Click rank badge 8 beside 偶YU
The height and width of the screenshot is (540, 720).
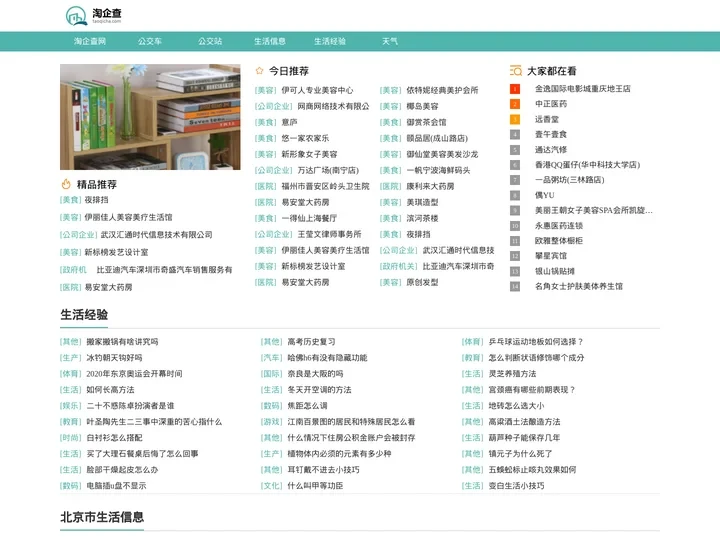click(x=515, y=195)
